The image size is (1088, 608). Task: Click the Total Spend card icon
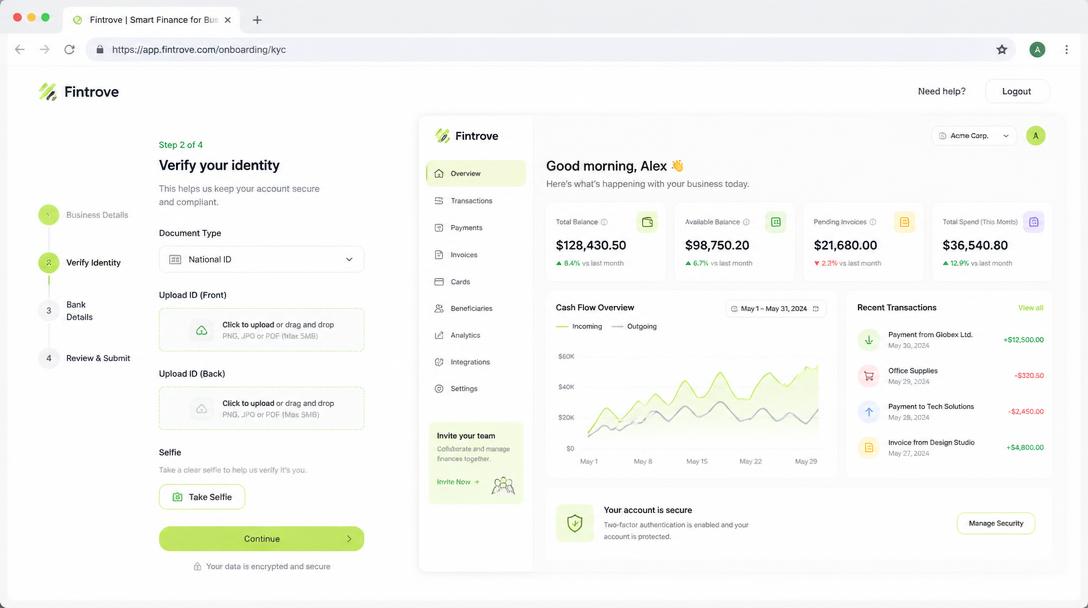1033,222
